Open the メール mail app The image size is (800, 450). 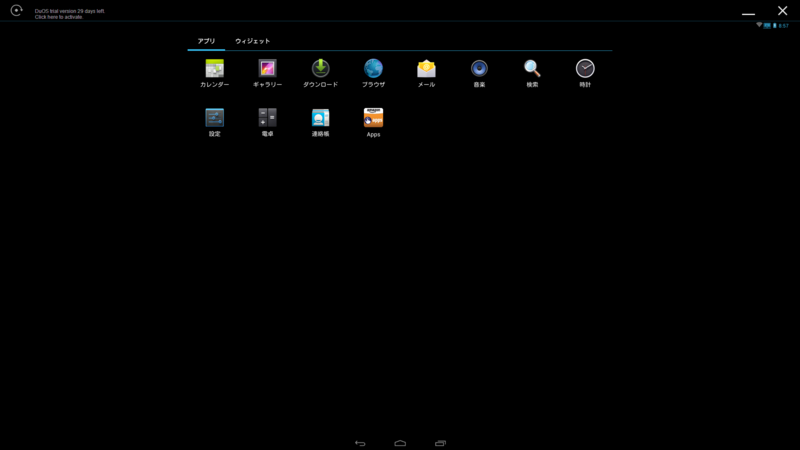(427, 73)
